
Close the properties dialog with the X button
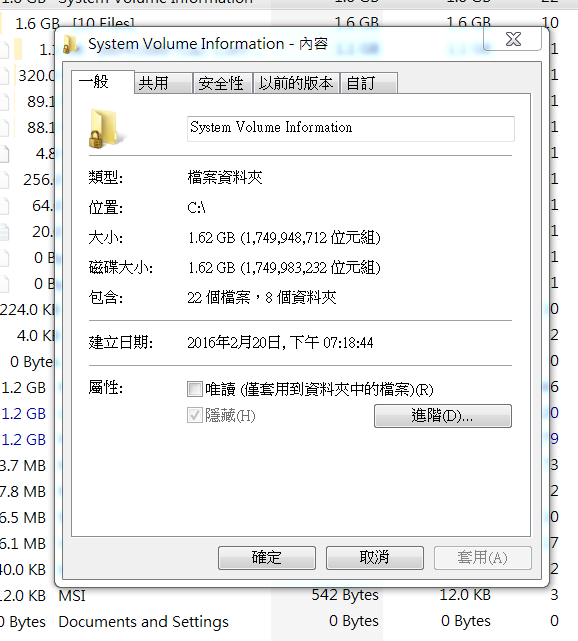pos(513,39)
